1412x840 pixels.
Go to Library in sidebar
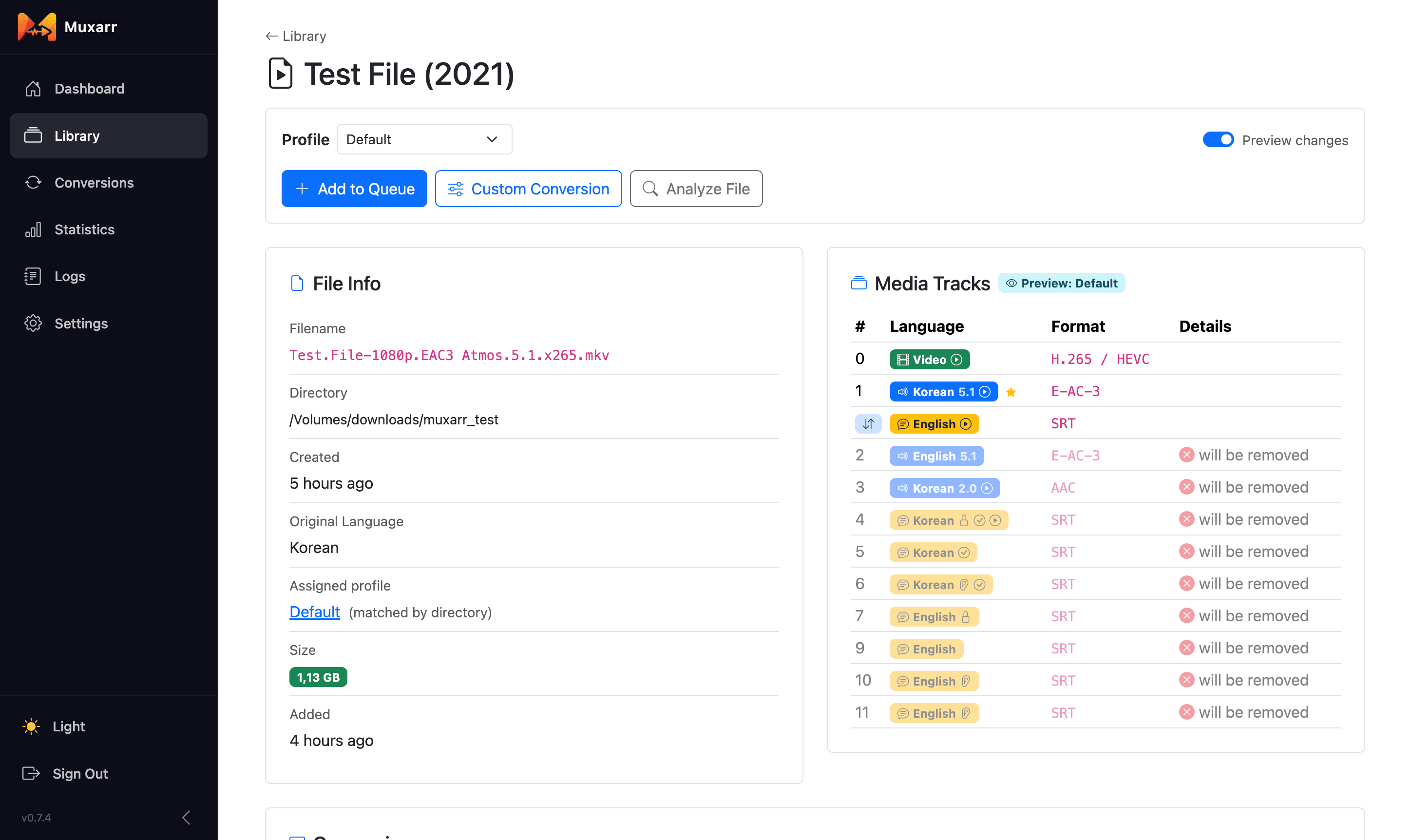click(109, 136)
